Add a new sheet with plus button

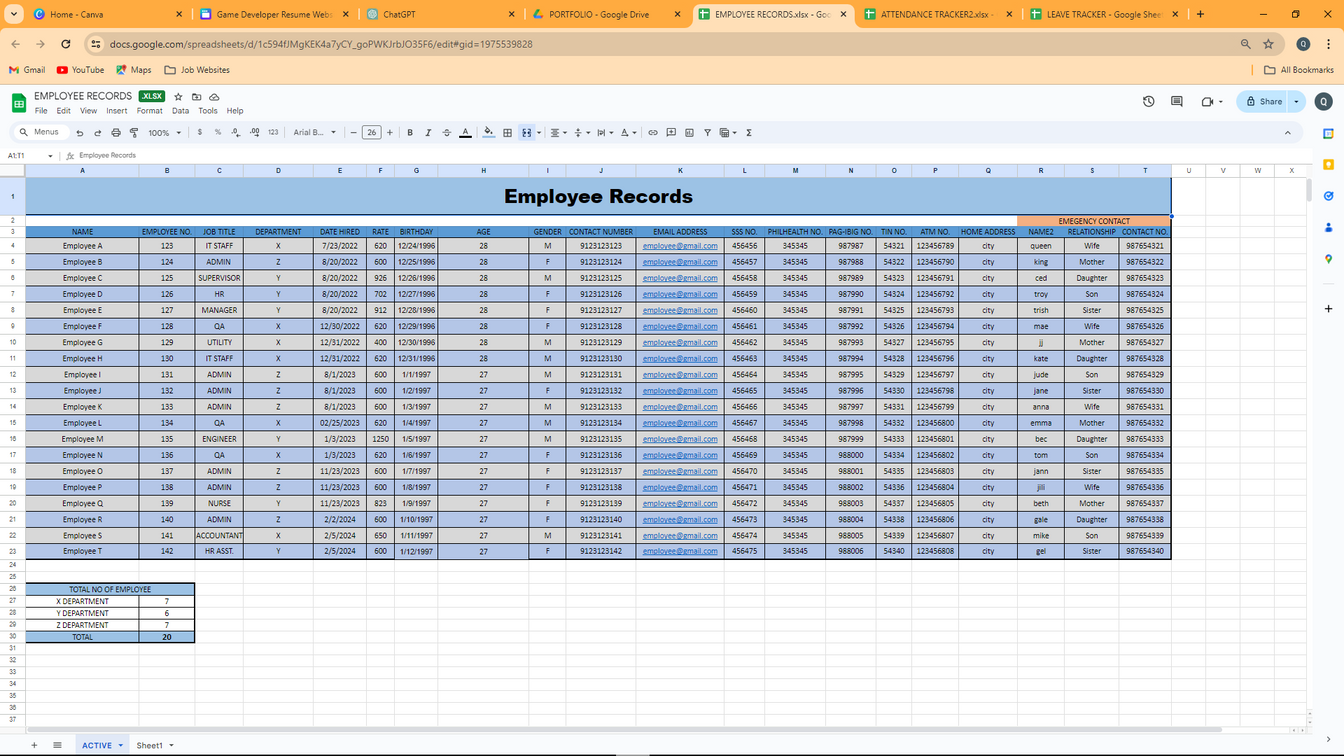pyautogui.click(x=34, y=745)
